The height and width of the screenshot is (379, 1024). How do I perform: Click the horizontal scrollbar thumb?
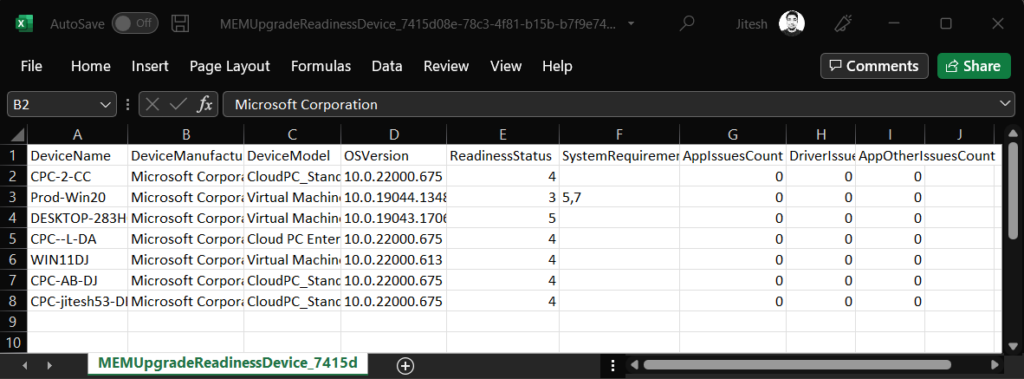pyautogui.click(x=797, y=365)
